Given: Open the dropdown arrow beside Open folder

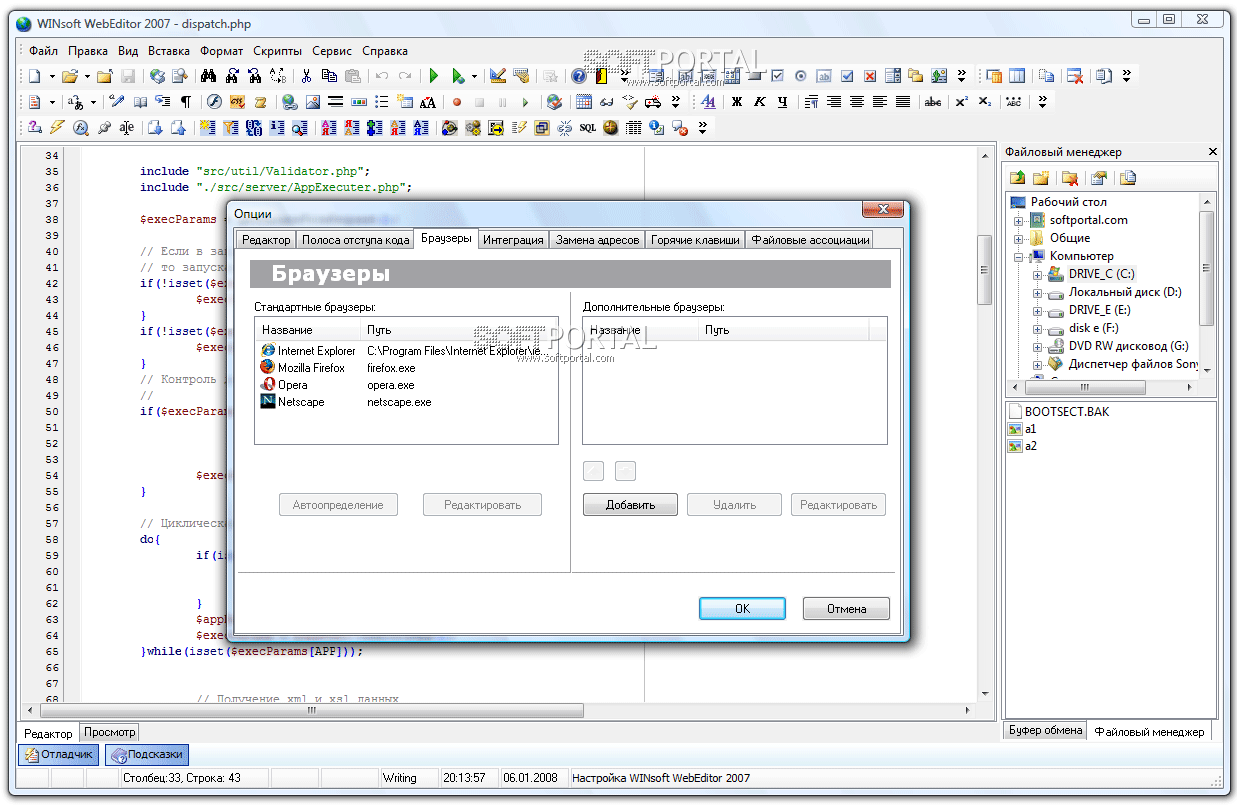Looking at the screenshot, I should pos(87,76).
